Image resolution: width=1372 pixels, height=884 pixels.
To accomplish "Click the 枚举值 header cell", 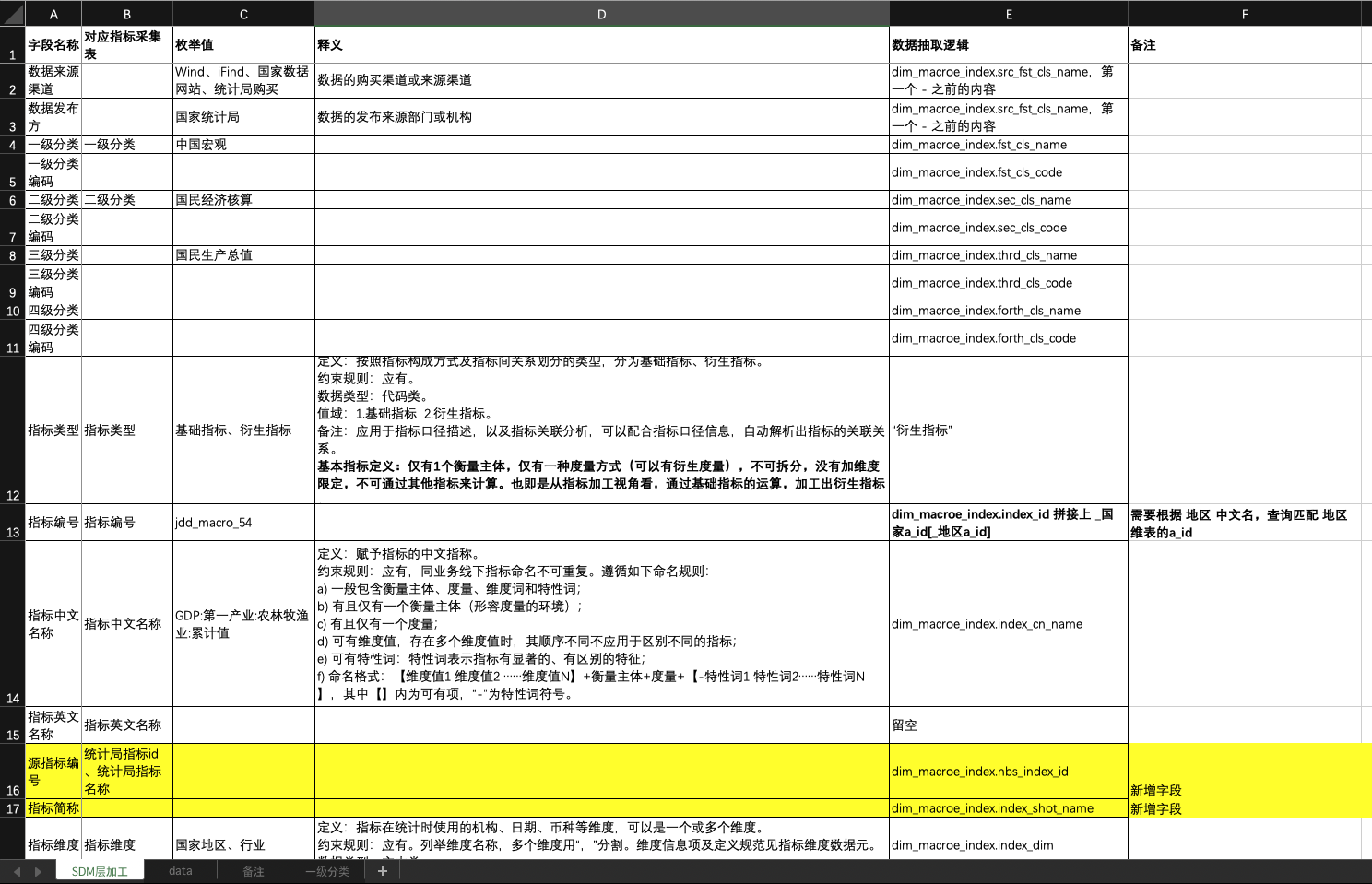I will coord(243,44).
